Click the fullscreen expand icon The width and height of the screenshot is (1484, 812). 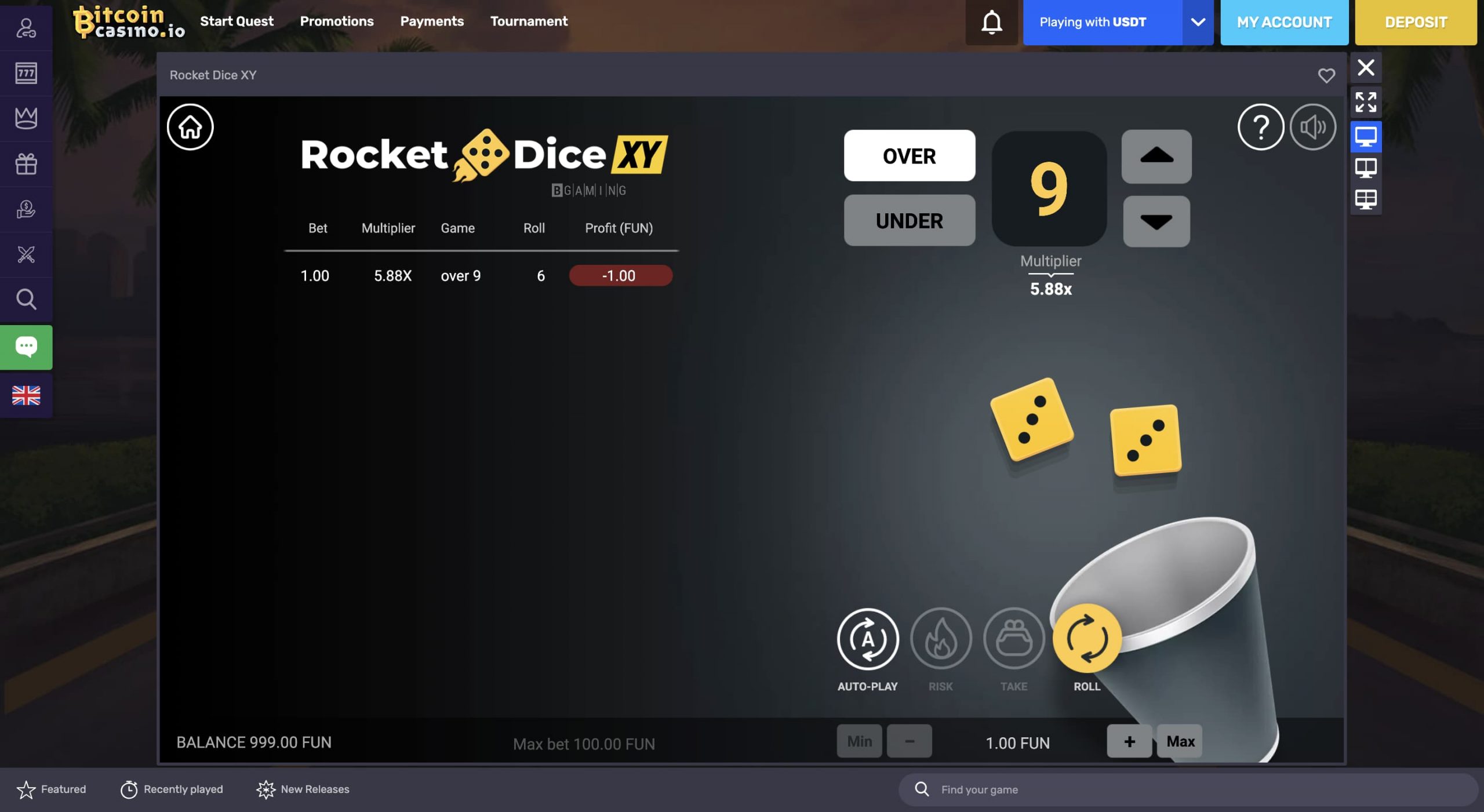[1365, 100]
